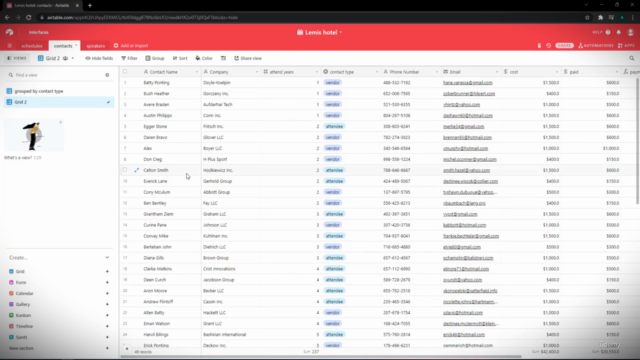Click the base history clock icon
Image resolution: width=640 pixels, height=360 pixels.
(x=549, y=46)
